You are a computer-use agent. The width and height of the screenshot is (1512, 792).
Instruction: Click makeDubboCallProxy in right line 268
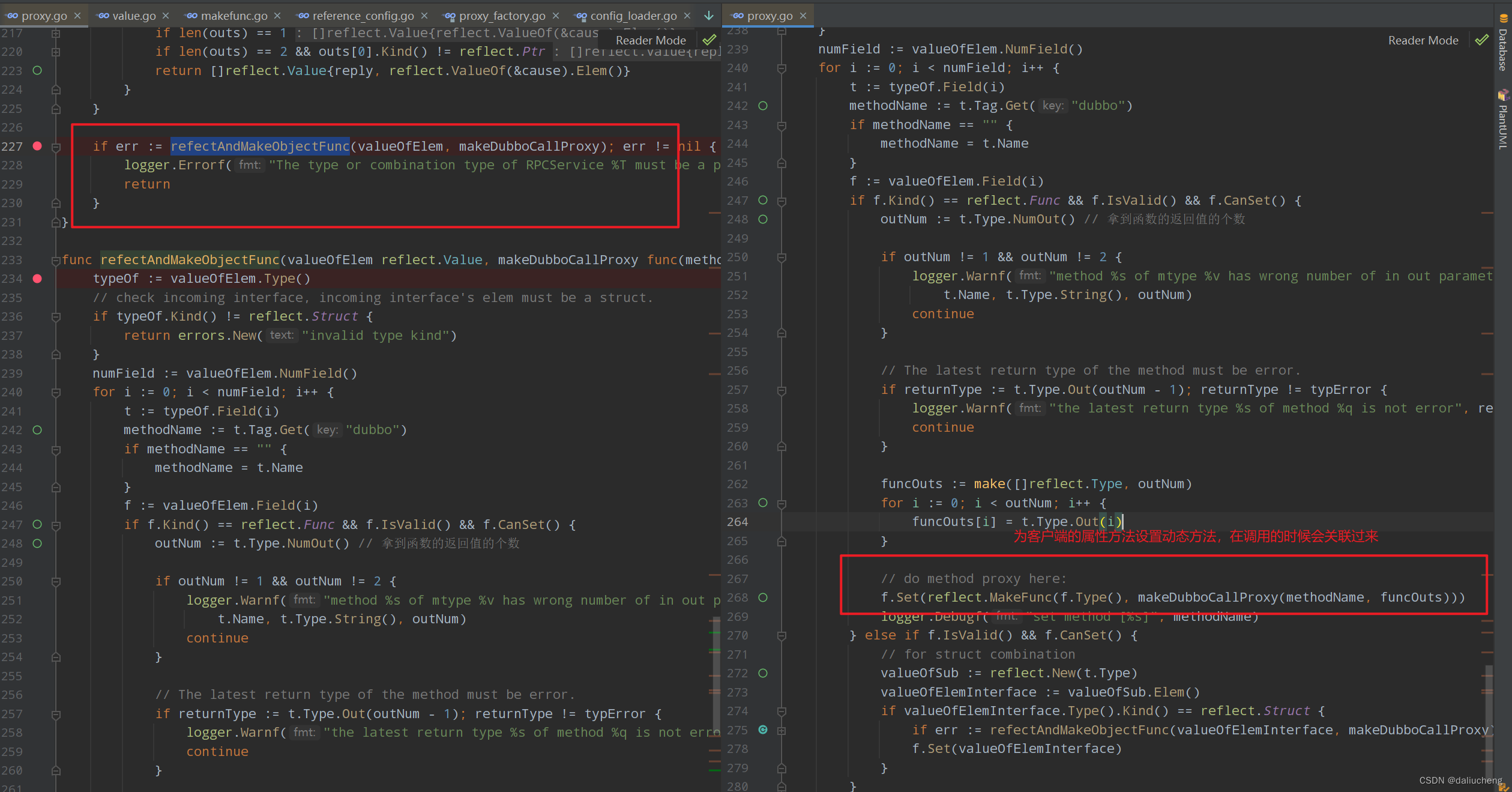1208,597
